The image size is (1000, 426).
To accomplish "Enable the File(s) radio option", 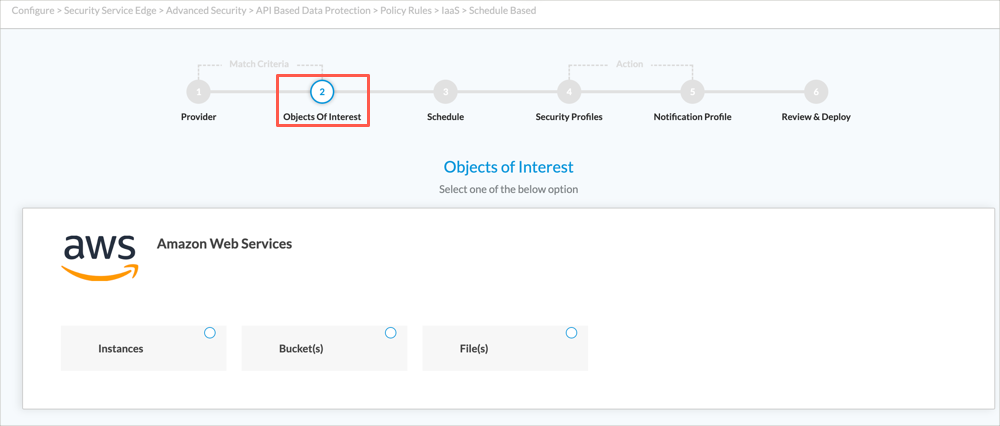I will coord(572,333).
